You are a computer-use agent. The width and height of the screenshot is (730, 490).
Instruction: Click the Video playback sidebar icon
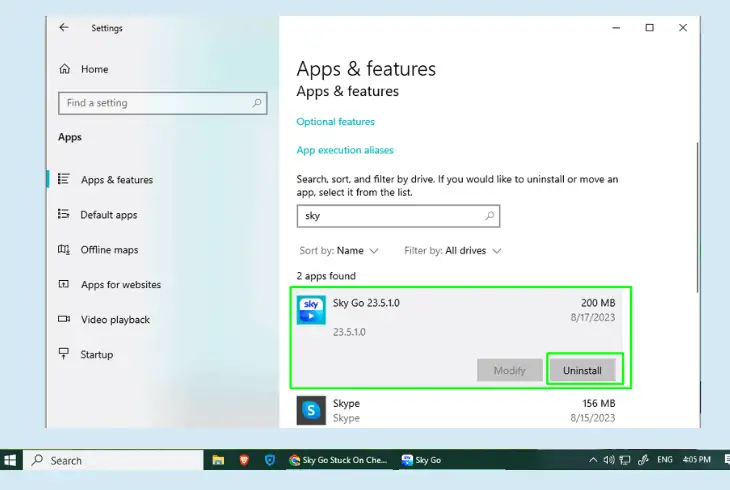coord(64,319)
